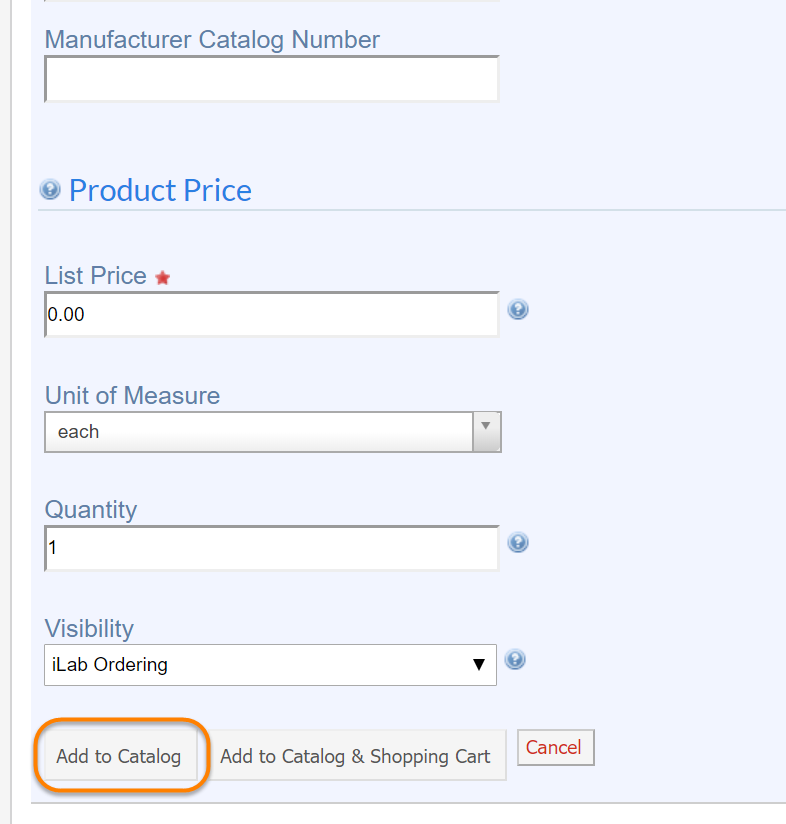The height and width of the screenshot is (824, 786).
Task: Expand the Visibility 'iLab Ordering' dropdown
Action: pos(270,664)
